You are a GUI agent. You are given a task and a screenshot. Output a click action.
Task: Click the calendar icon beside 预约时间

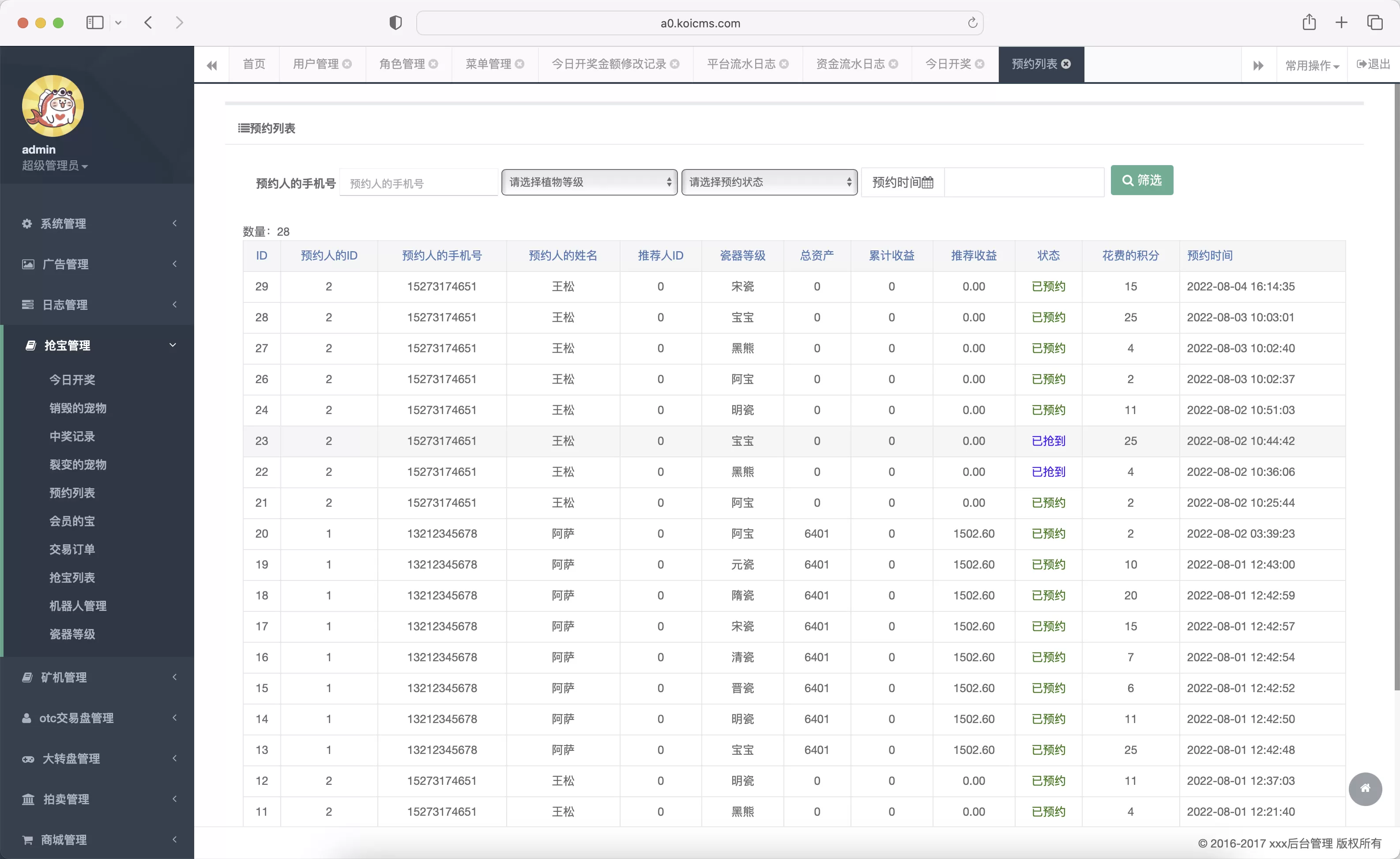click(927, 182)
